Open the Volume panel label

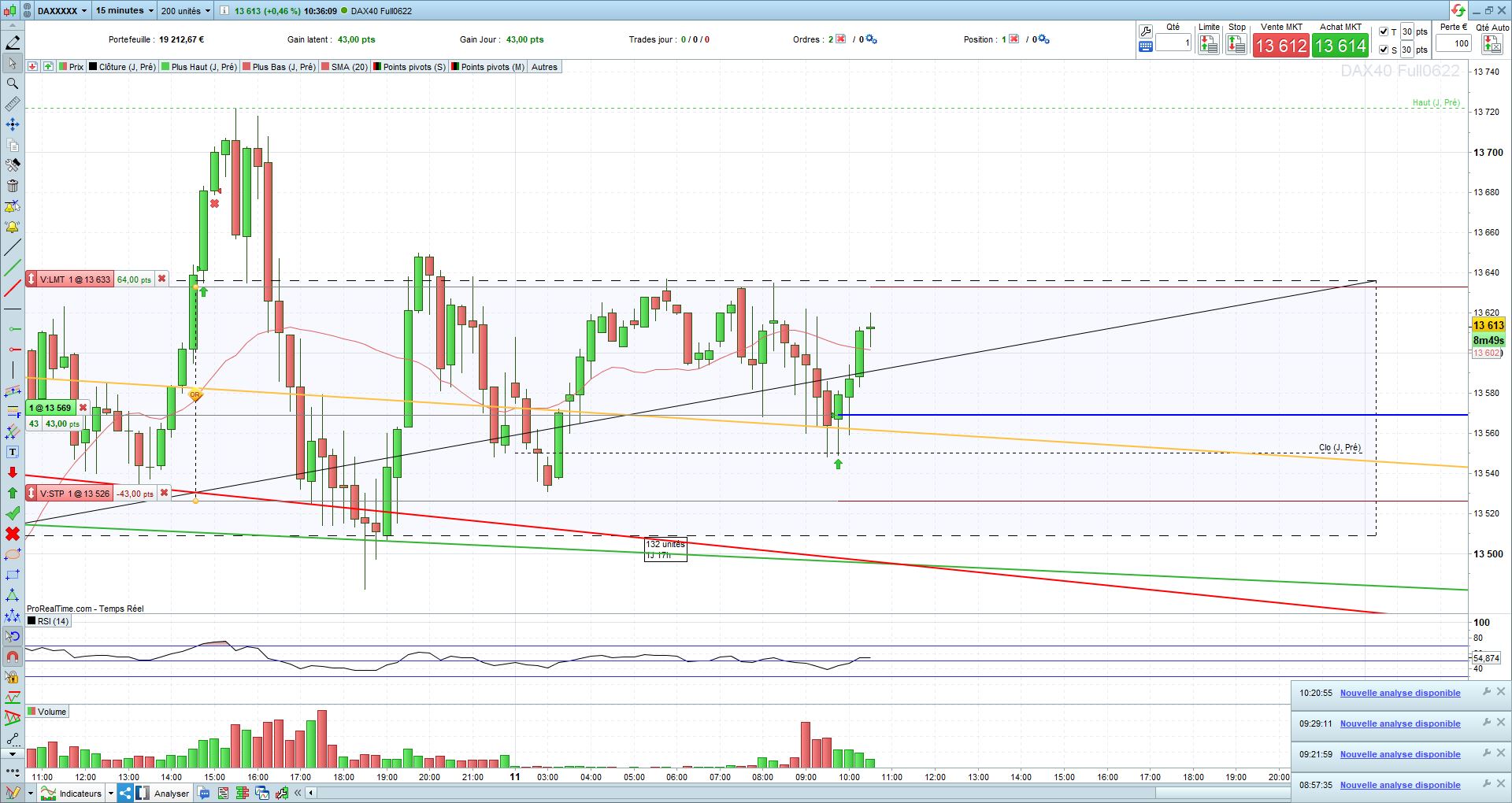[47, 712]
